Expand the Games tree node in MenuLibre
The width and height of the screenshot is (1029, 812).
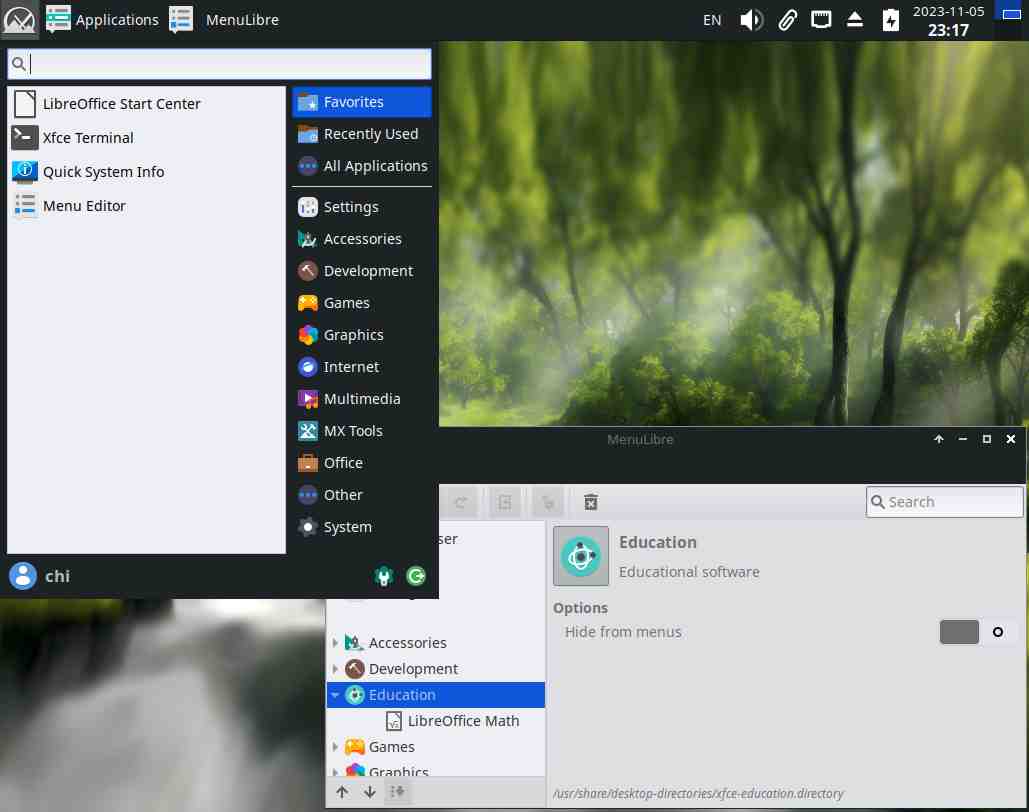tap(335, 747)
